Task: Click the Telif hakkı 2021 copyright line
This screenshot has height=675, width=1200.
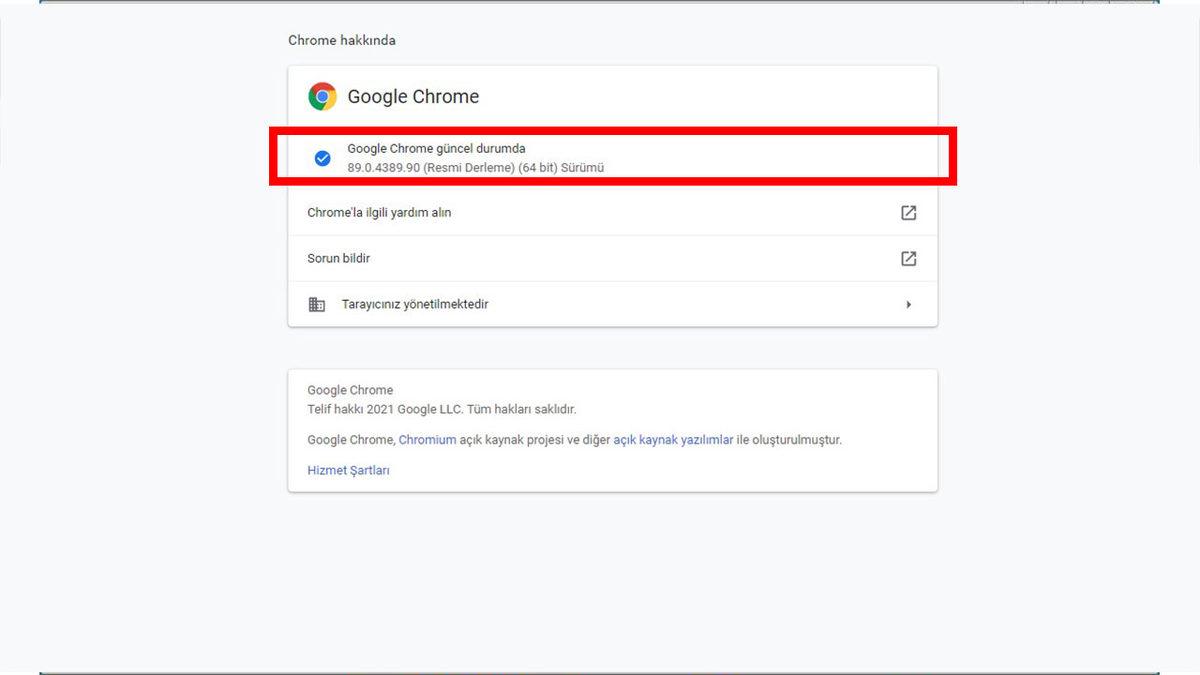Action: 445,409
